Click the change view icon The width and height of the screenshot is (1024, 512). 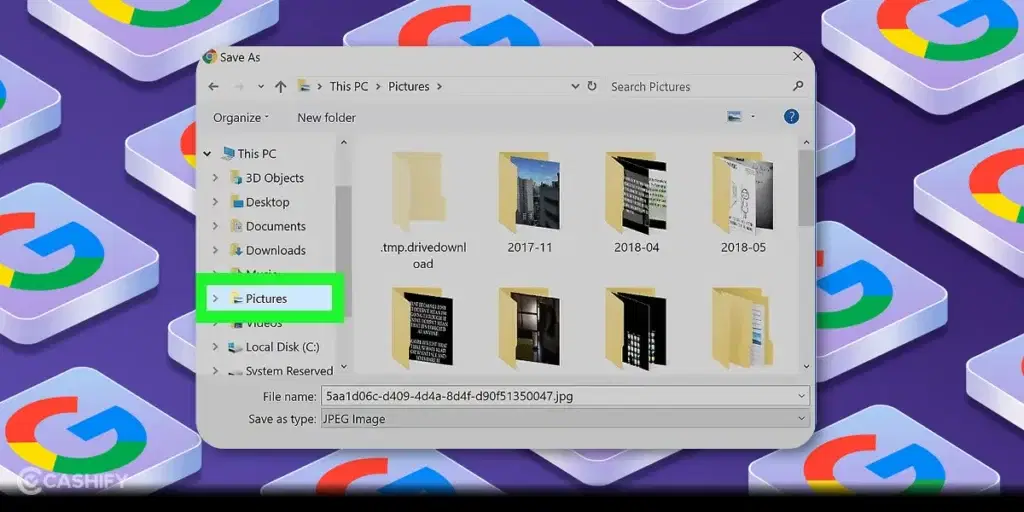[735, 117]
